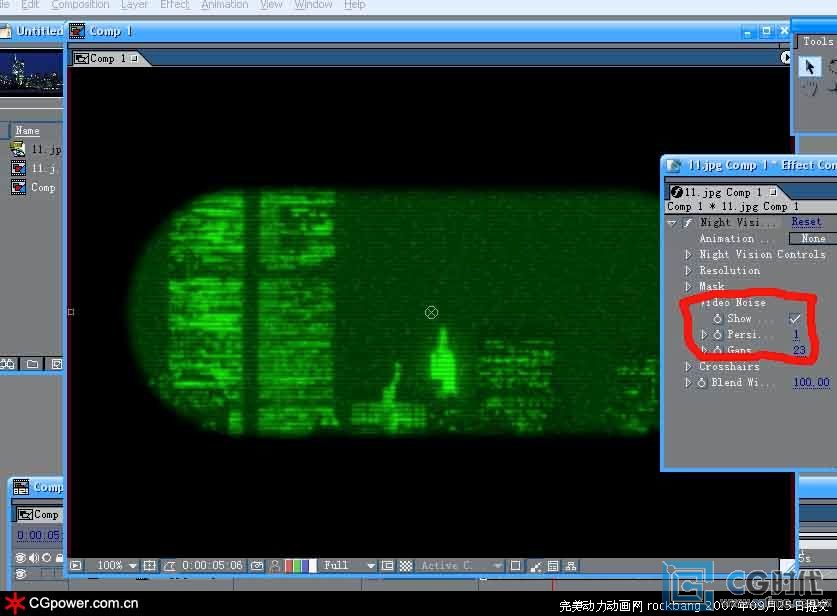Toggle the solo column icon in timeline
The width and height of the screenshot is (837, 616).
(x=46, y=557)
